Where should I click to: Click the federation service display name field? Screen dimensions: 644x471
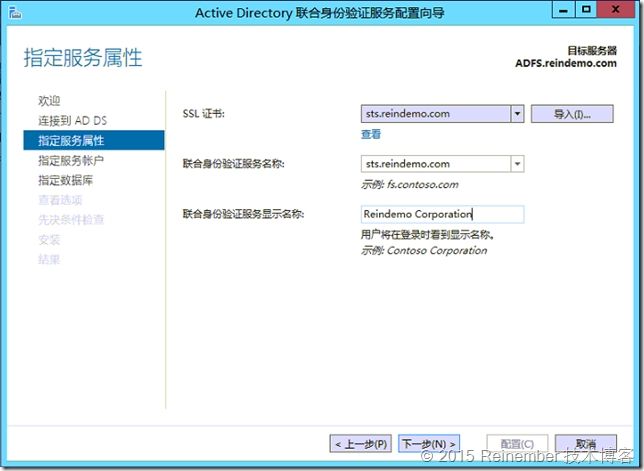coord(442,214)
